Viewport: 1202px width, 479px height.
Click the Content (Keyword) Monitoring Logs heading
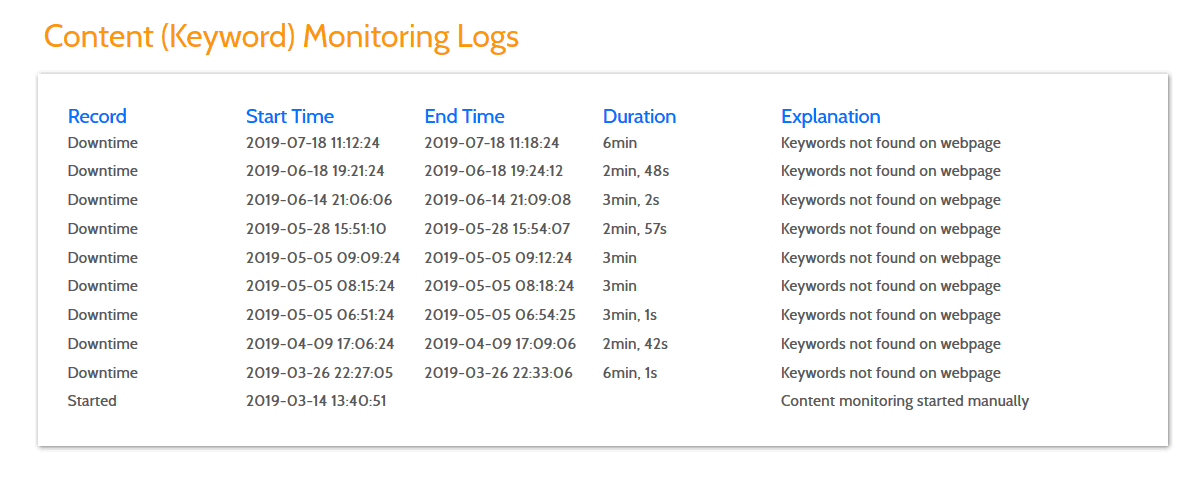(281, 37)
